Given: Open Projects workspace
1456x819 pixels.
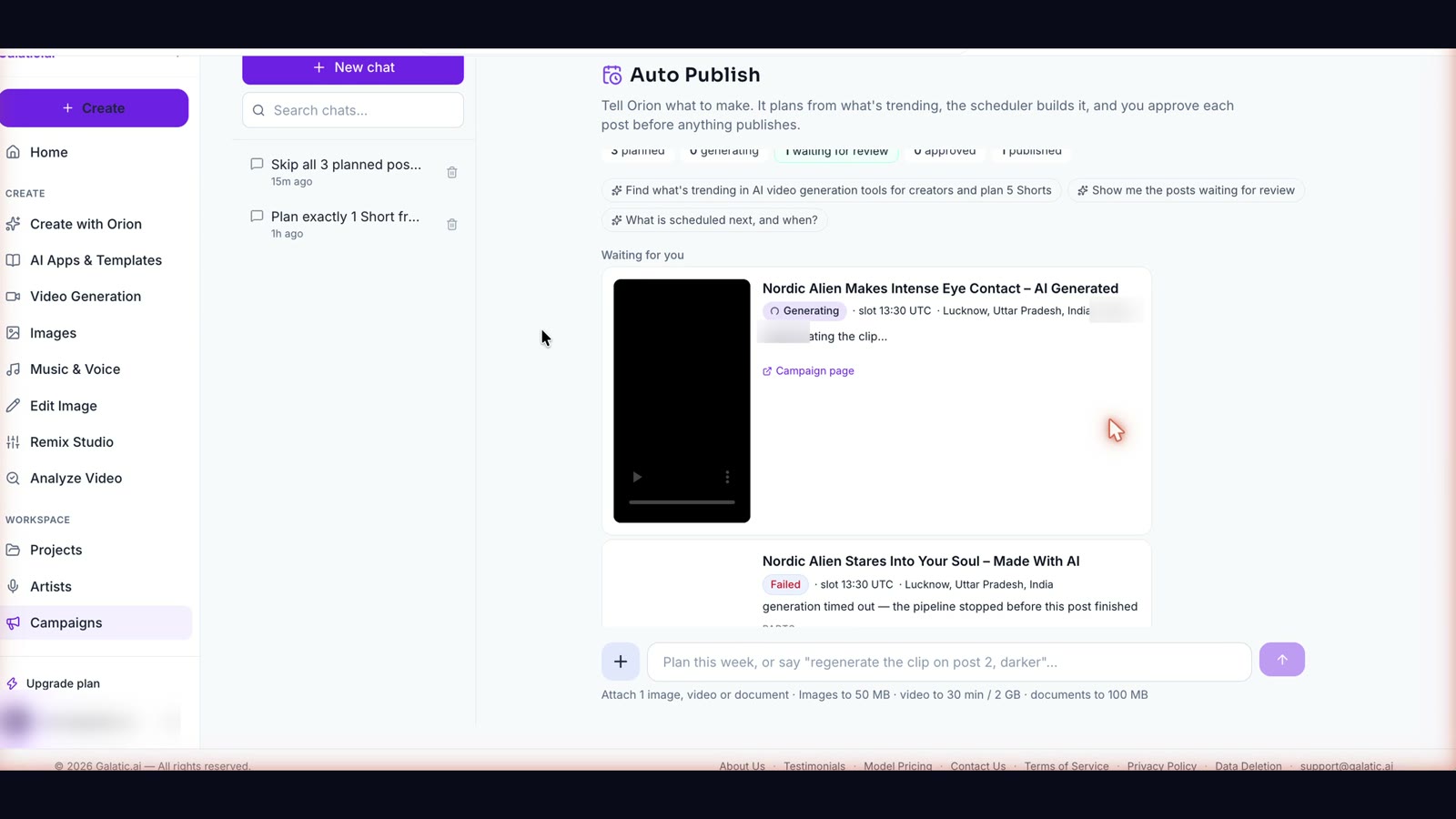Looking at the screenshot, I should click(x=56, y=550).
